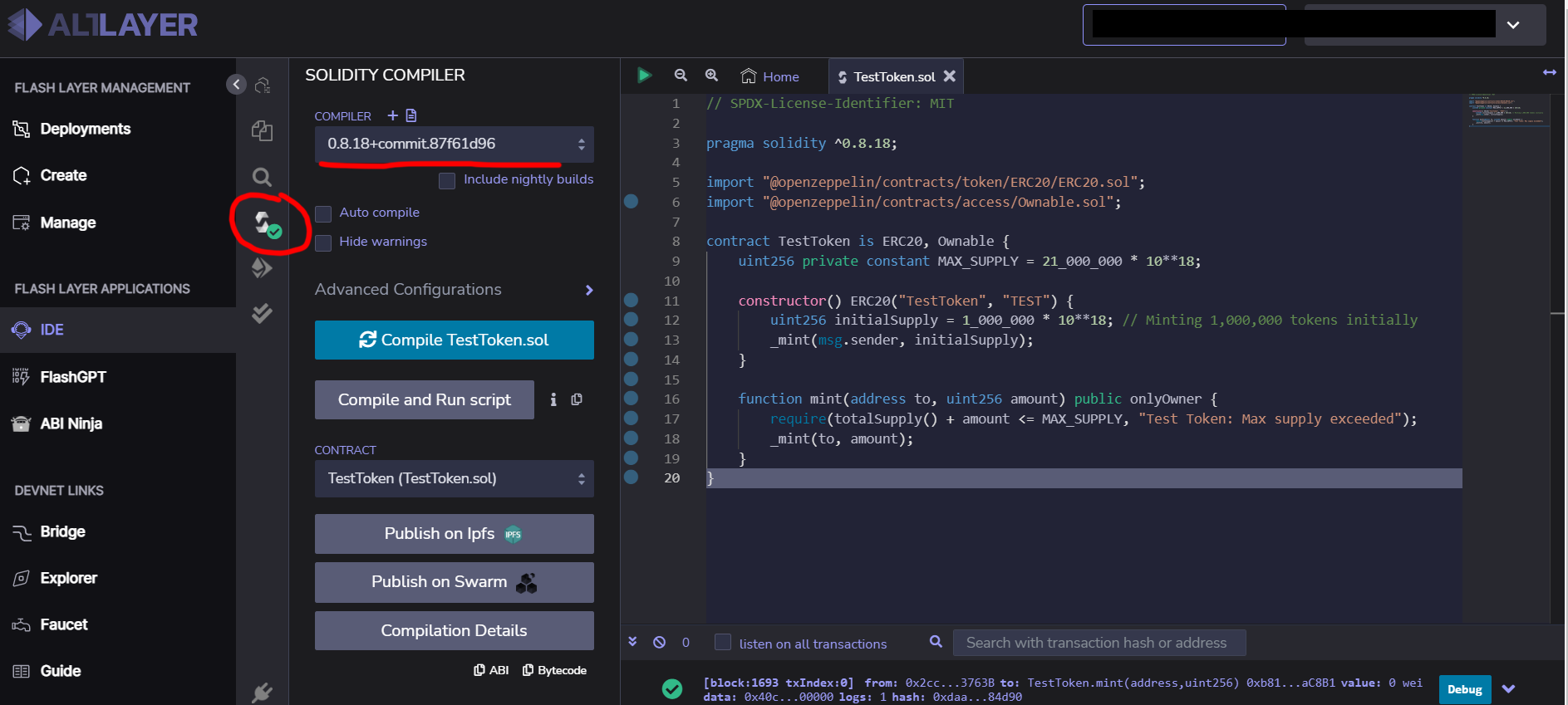Switch to the Home tab

(x=770, y=76)
